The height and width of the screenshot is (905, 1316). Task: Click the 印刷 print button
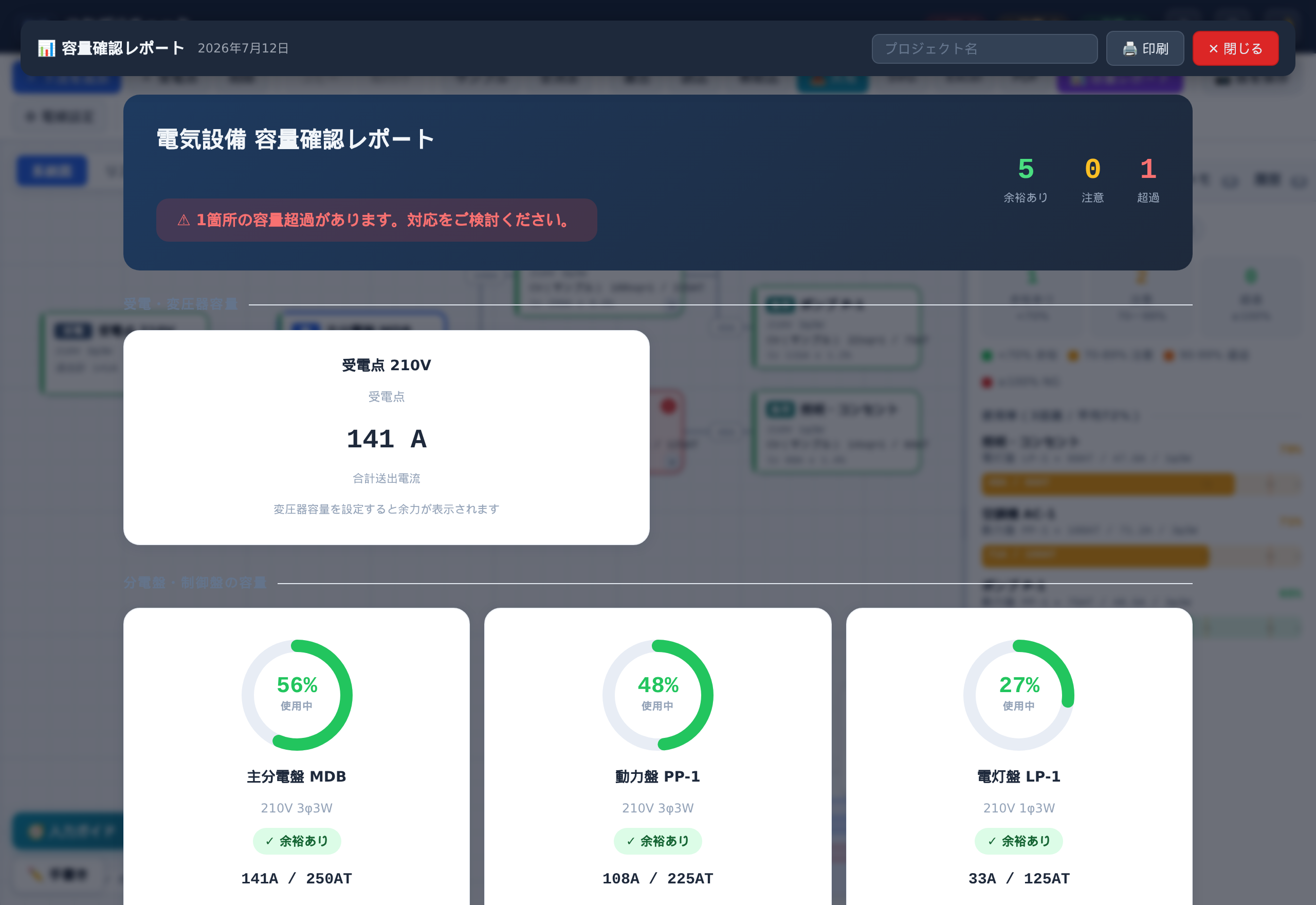tap(1144, 49)
